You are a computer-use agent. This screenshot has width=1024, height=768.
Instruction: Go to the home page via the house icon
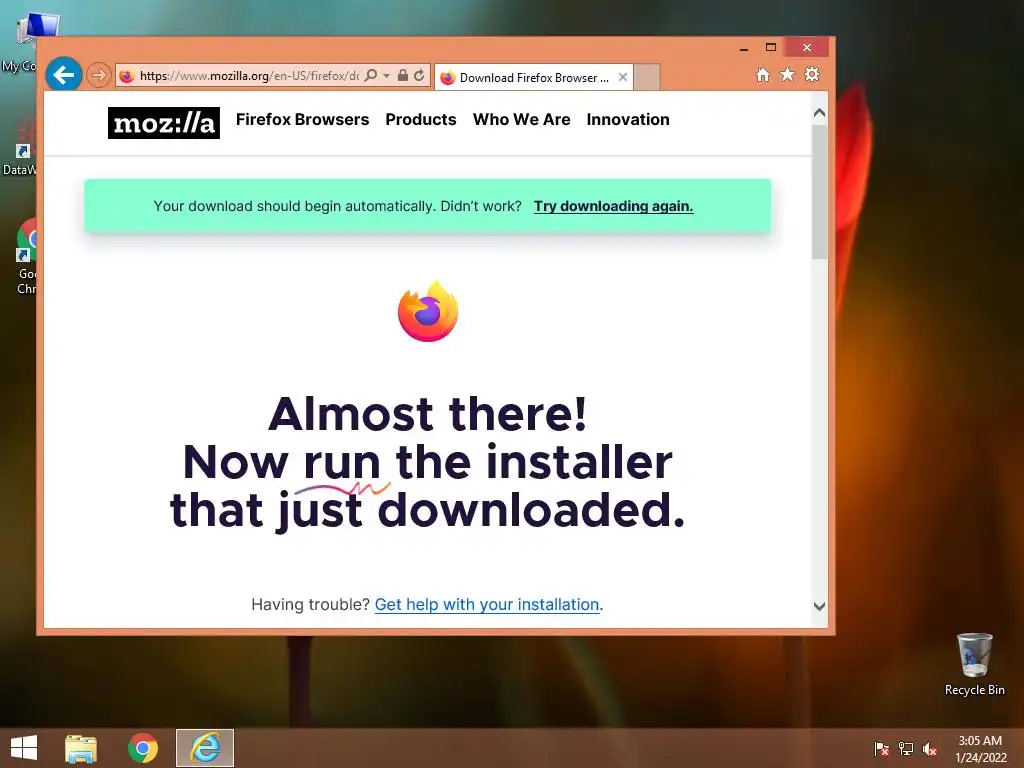[763, 75]
